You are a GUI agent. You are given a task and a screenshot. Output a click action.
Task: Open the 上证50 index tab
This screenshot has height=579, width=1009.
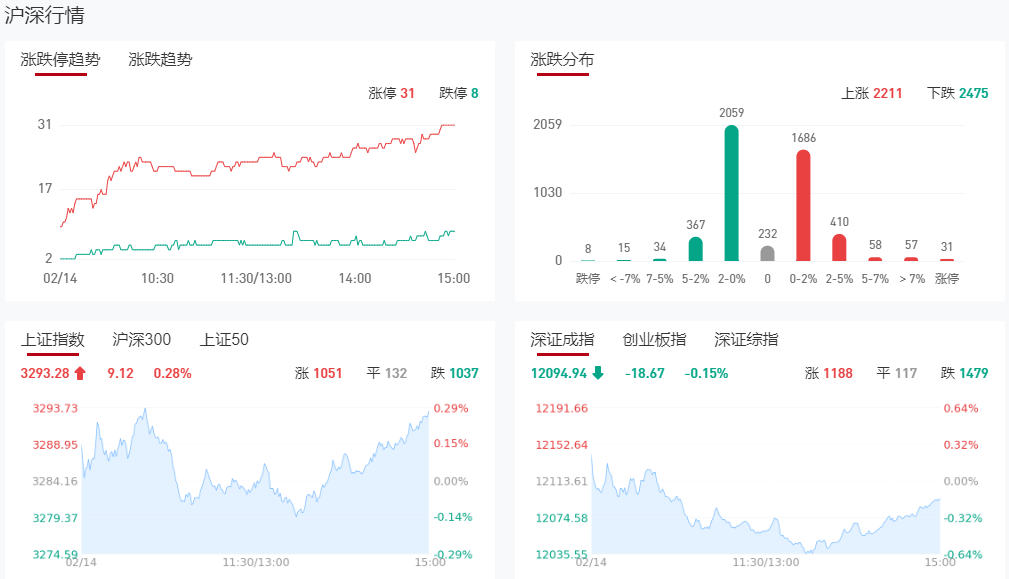(224, 340)
